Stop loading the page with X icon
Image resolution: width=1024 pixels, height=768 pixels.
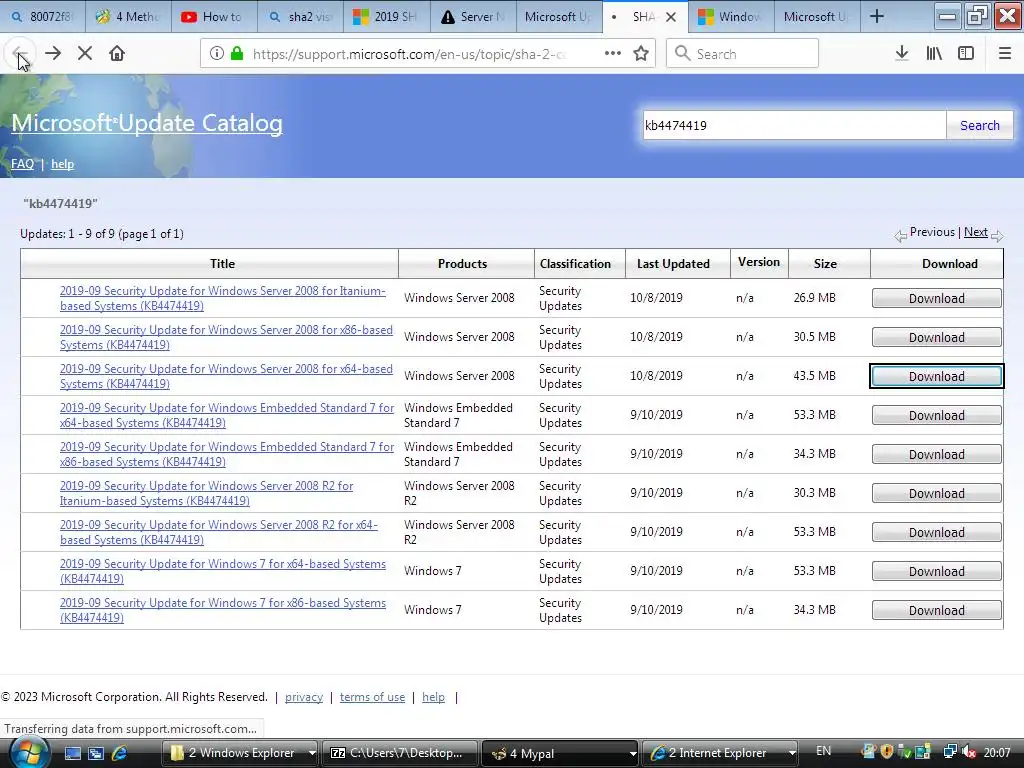(84, 54)
